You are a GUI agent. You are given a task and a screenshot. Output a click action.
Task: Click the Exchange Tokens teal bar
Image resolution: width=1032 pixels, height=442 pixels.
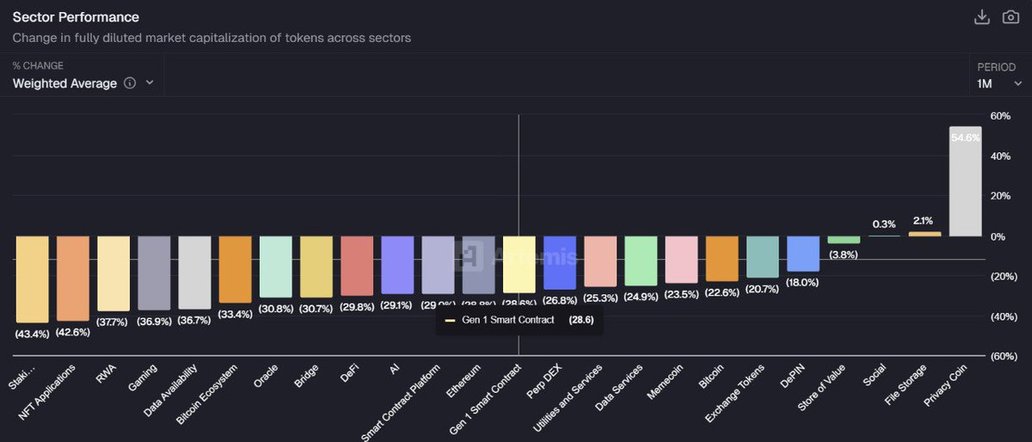pos(763,256)
